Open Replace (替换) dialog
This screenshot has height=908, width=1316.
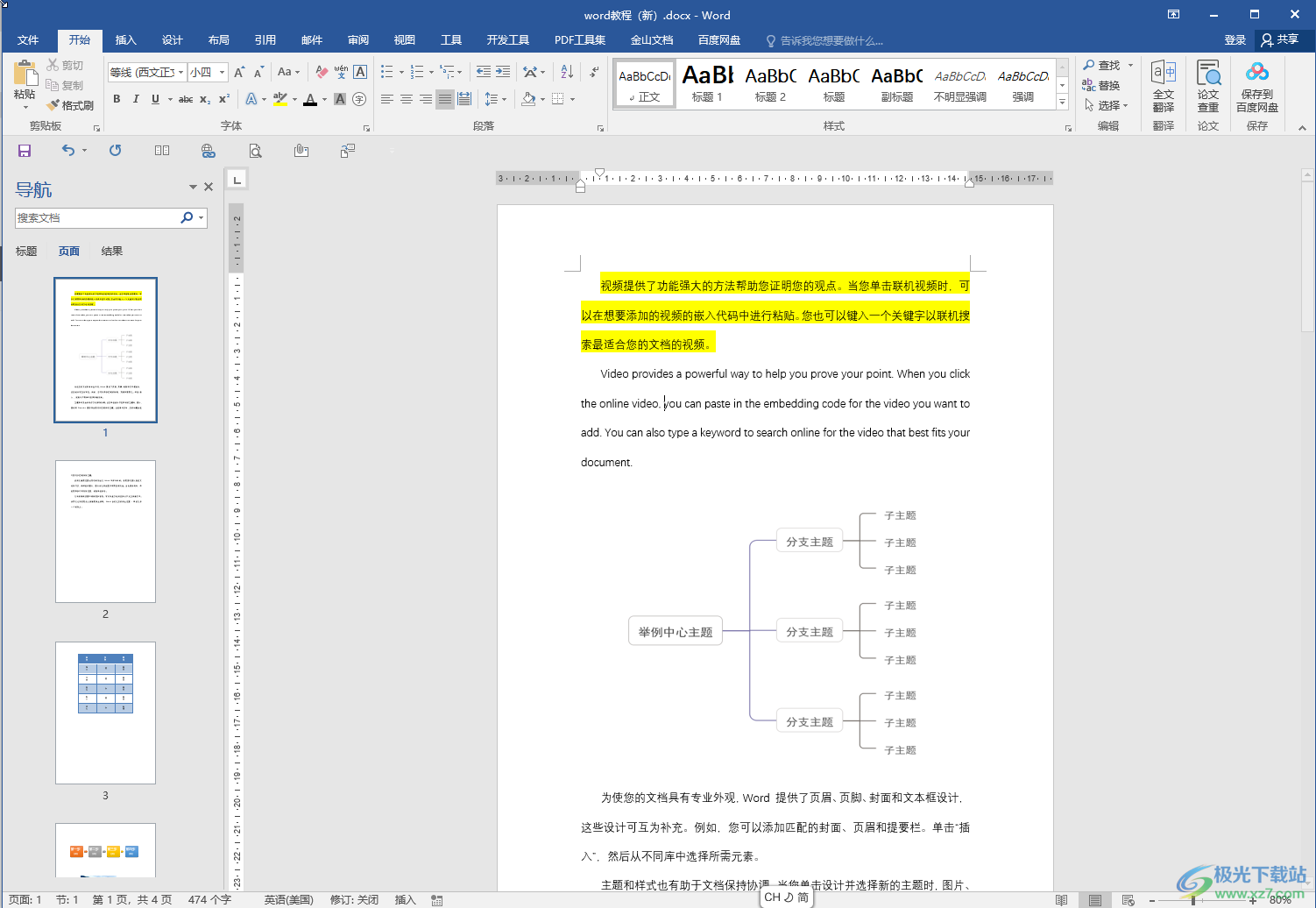click(1101, 85)
